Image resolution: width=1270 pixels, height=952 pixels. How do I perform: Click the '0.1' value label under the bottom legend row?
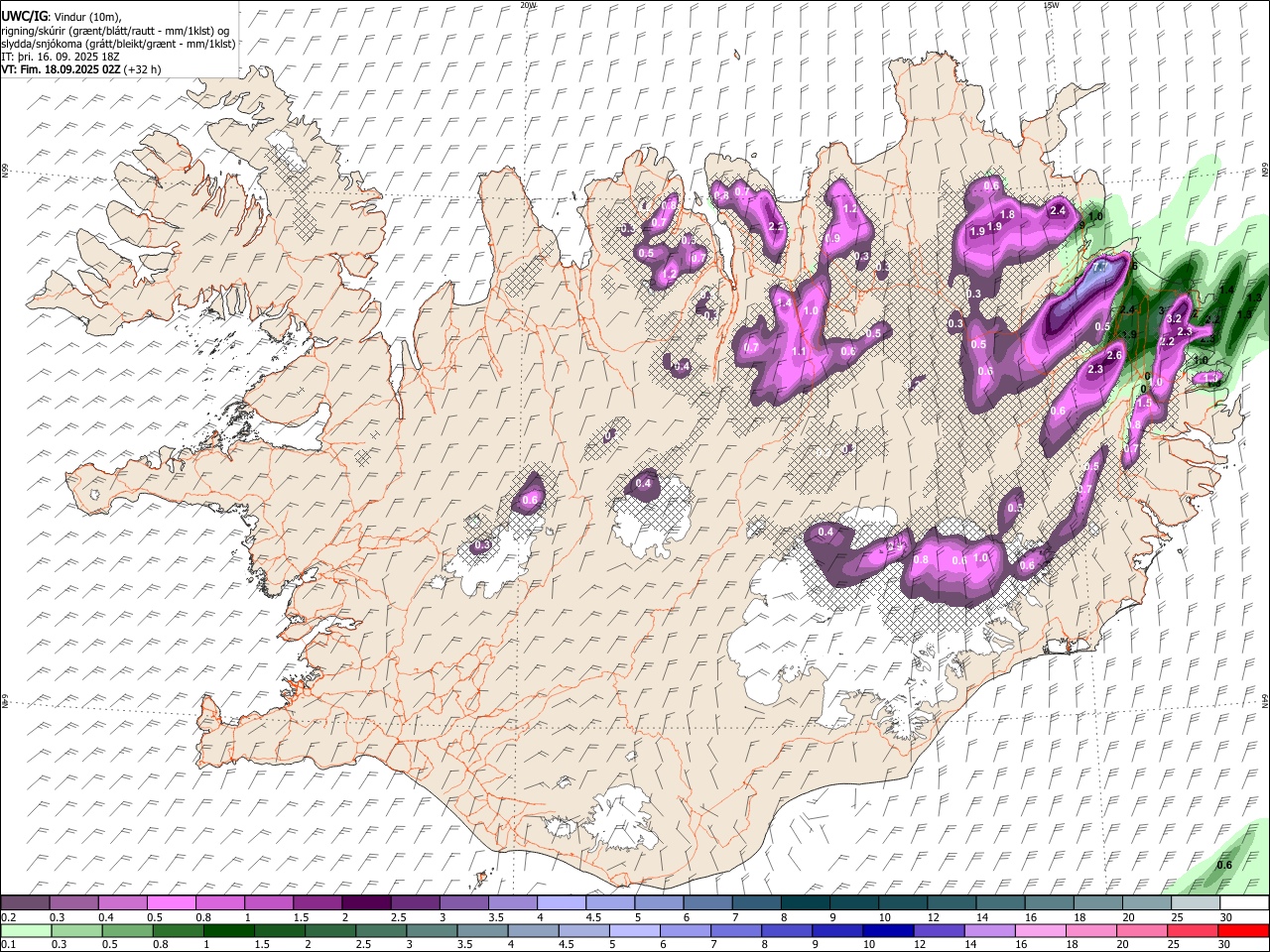[x=8, y=944]
